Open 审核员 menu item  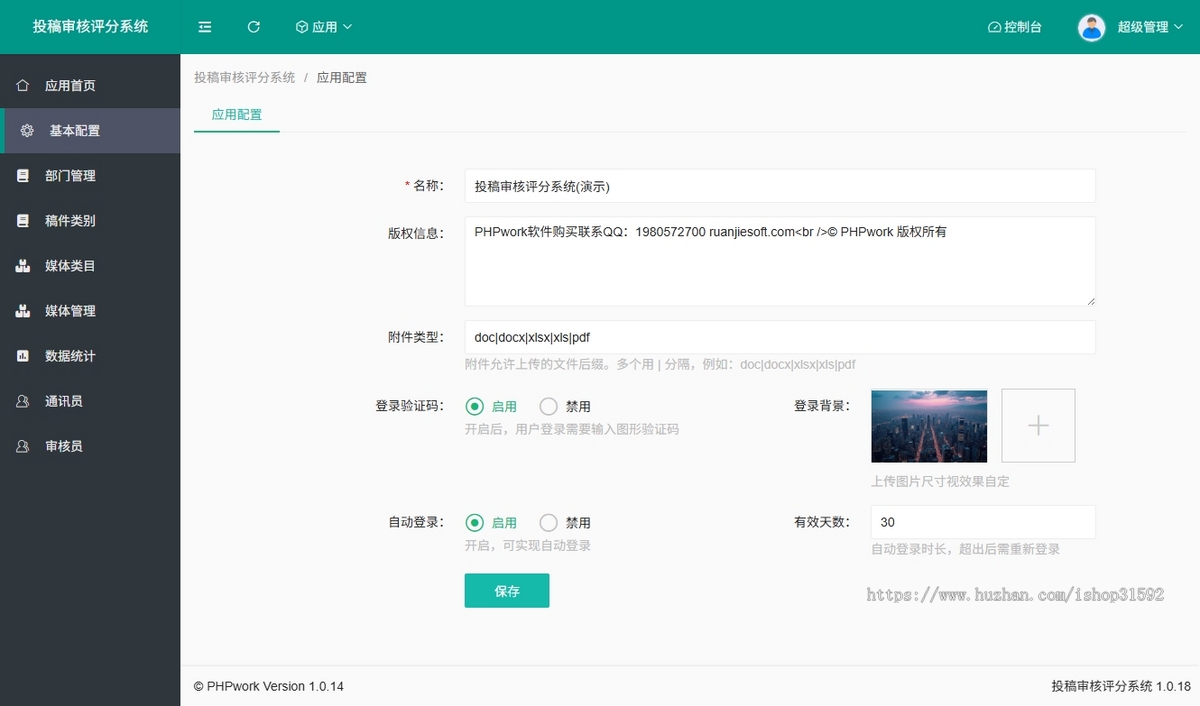(x=90, y=446)
